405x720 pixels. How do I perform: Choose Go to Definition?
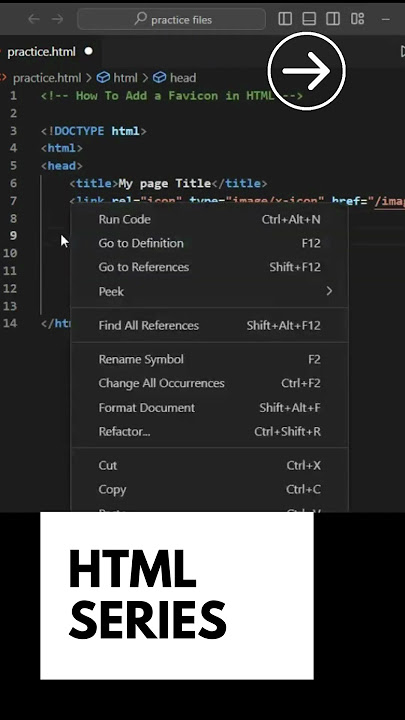coord(209,243)
